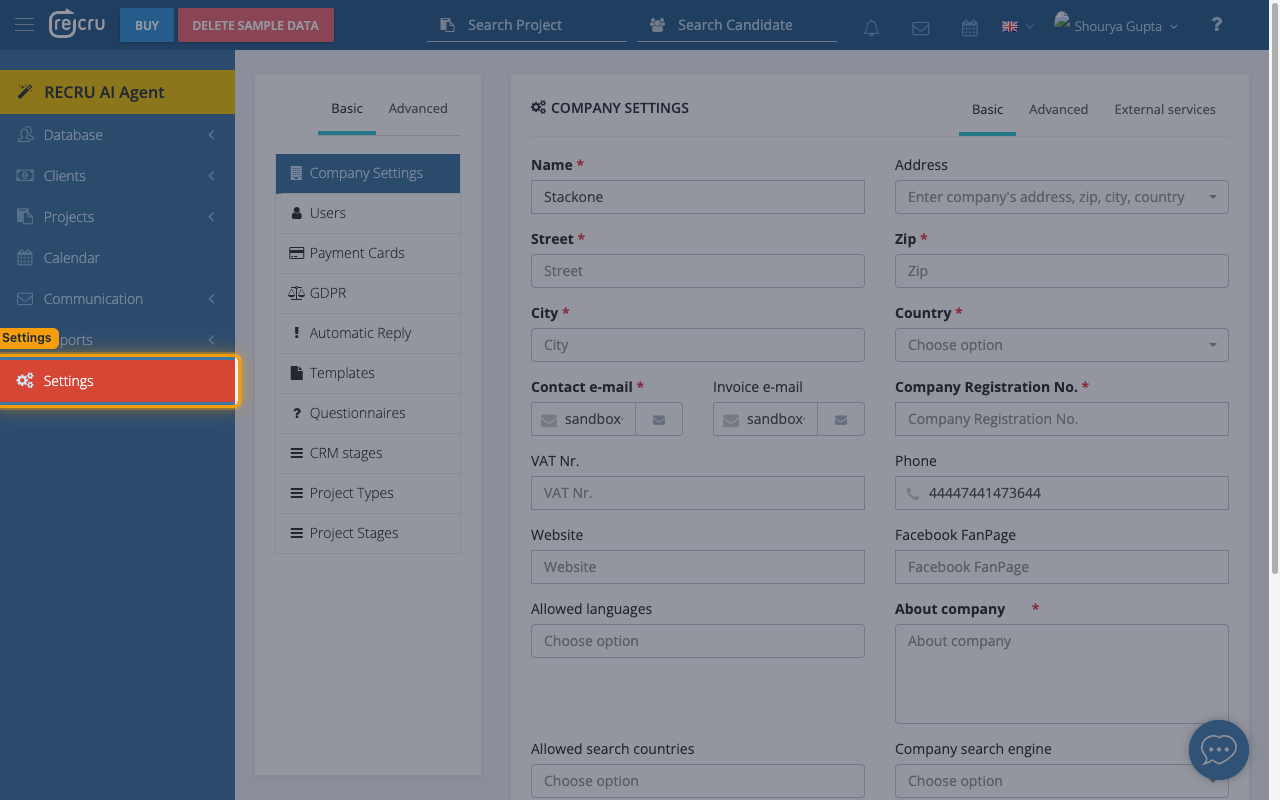Open RECRU AI Agent

(117, 92)
